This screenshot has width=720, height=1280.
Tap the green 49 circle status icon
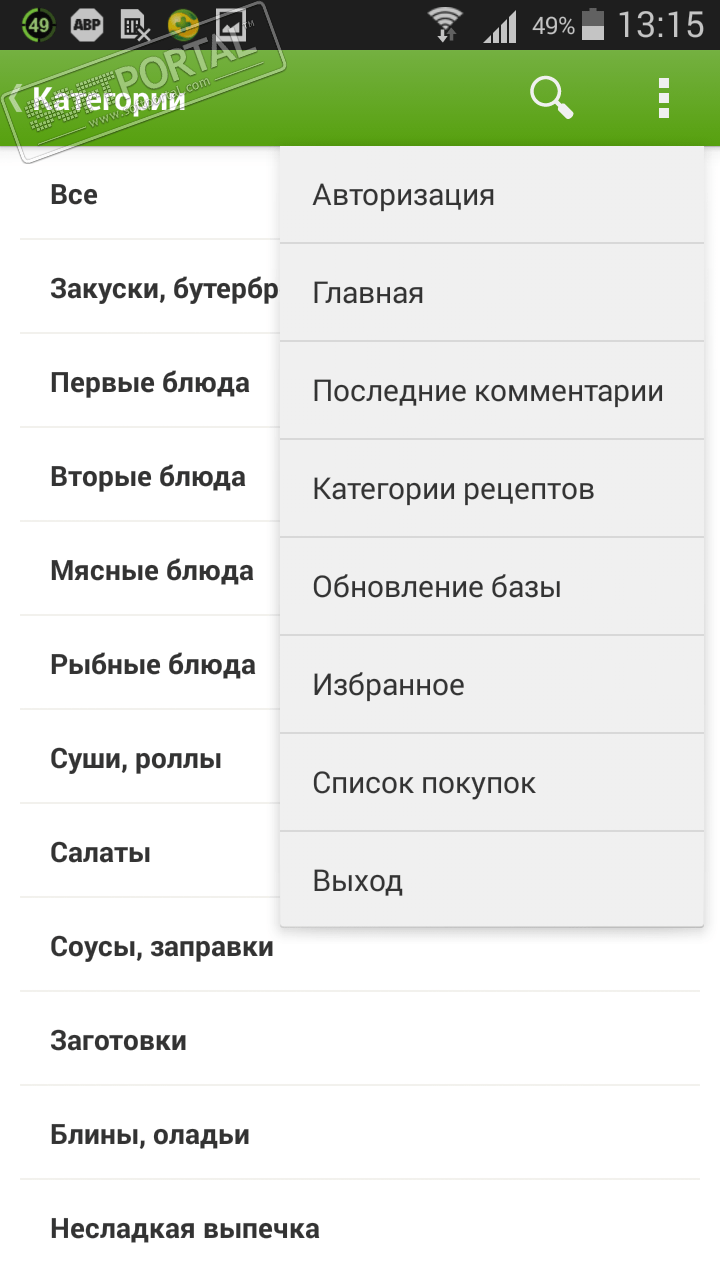coord(39,25)
